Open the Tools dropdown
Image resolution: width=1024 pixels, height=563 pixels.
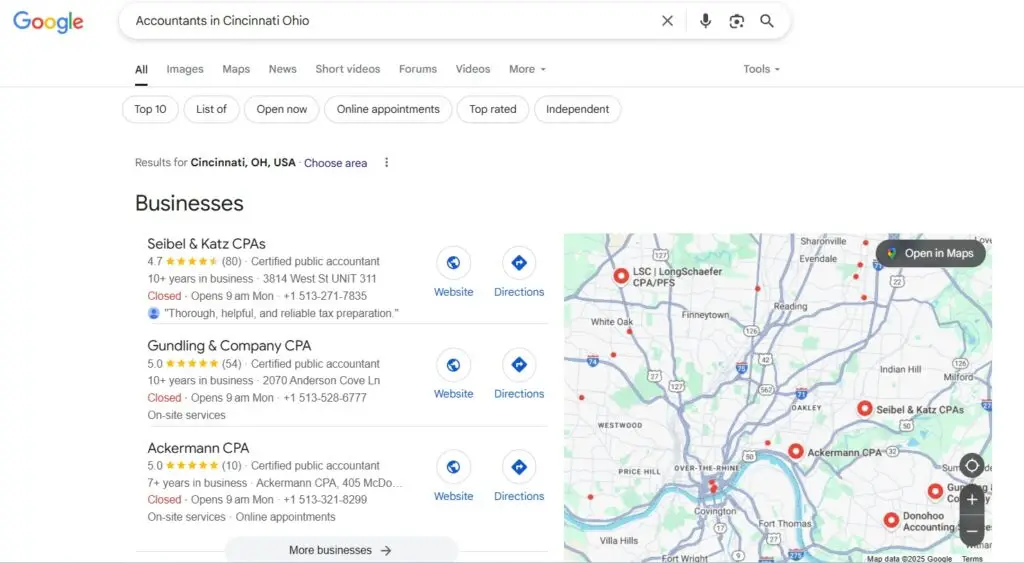click(761, 69)
